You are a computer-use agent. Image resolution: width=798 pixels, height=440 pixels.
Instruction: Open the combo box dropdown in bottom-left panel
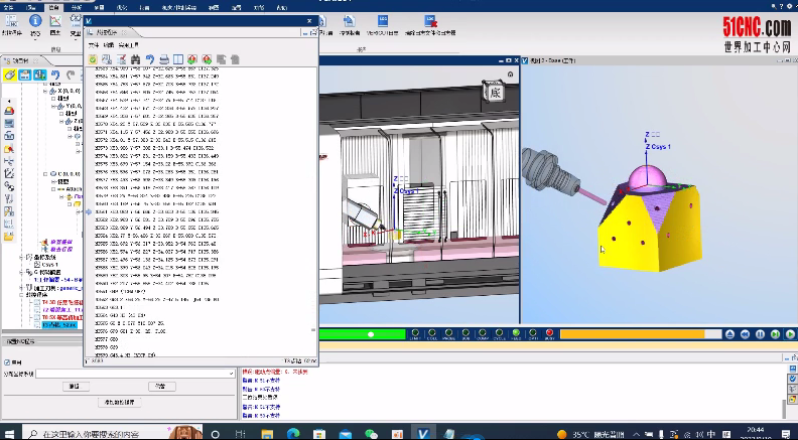(x=231, y=373)
